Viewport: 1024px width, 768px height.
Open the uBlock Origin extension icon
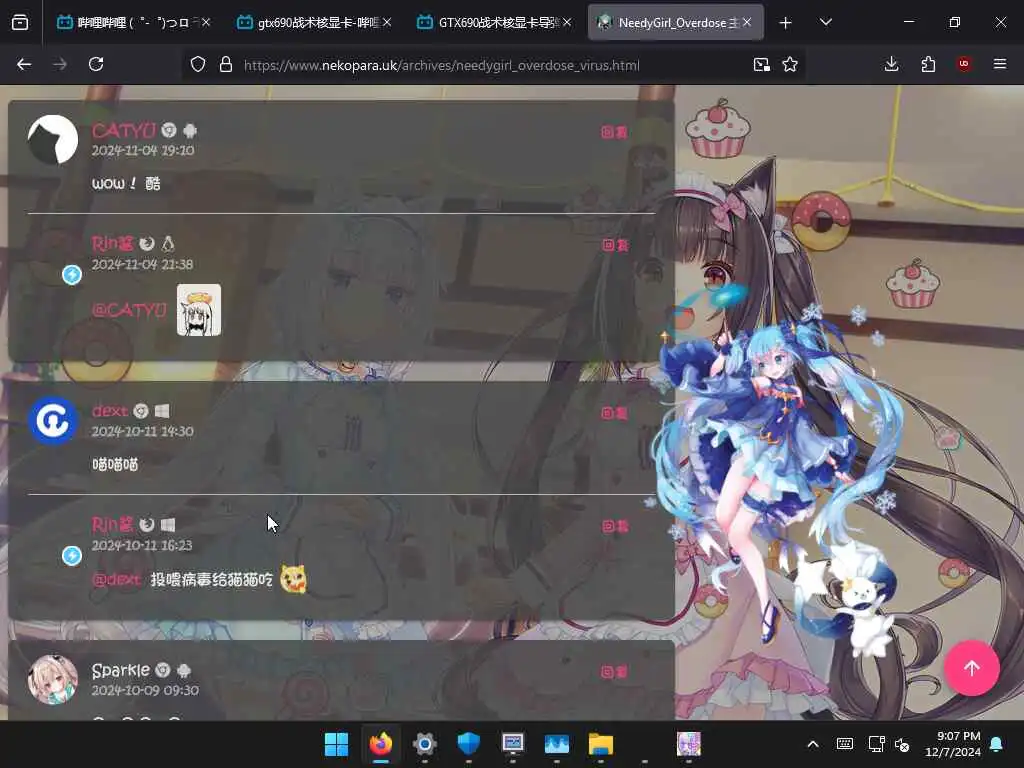(964, 64)
